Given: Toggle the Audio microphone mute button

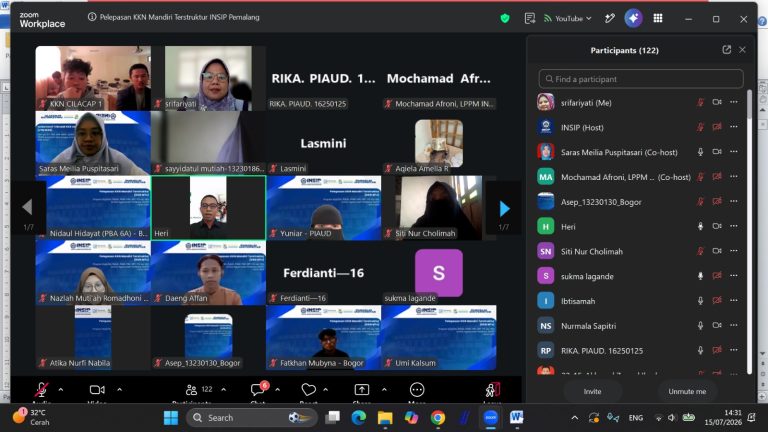Looking at the screenshot, I should (x=42, y=390).
